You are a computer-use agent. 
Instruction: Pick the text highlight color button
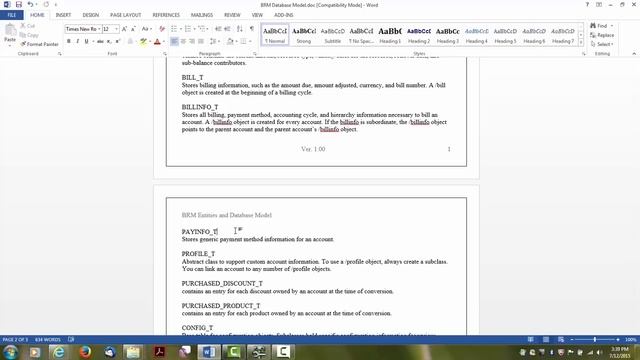pyautogui.click(x=143, y=41)
